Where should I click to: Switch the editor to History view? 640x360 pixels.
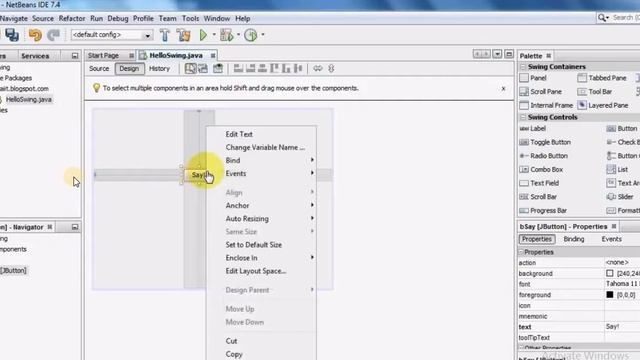click(159, 69)
